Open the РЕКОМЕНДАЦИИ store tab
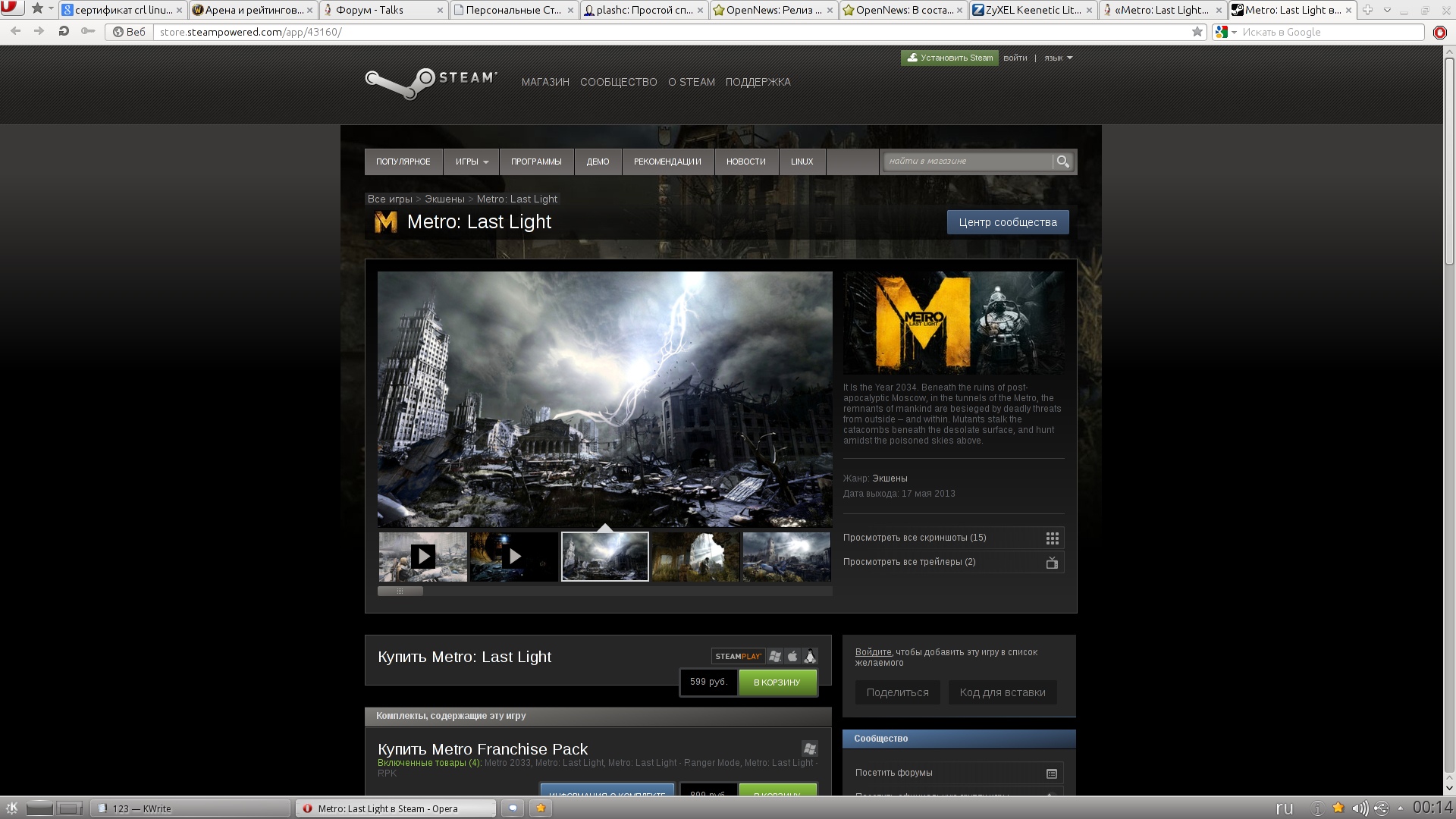Screen dimensions: 1456x819 (667, 162)
